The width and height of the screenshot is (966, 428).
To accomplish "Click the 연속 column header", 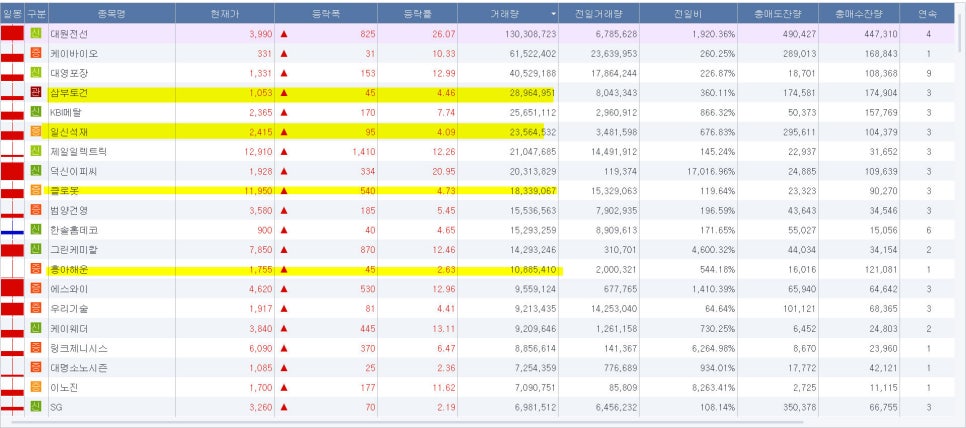I will click(928, 13).
